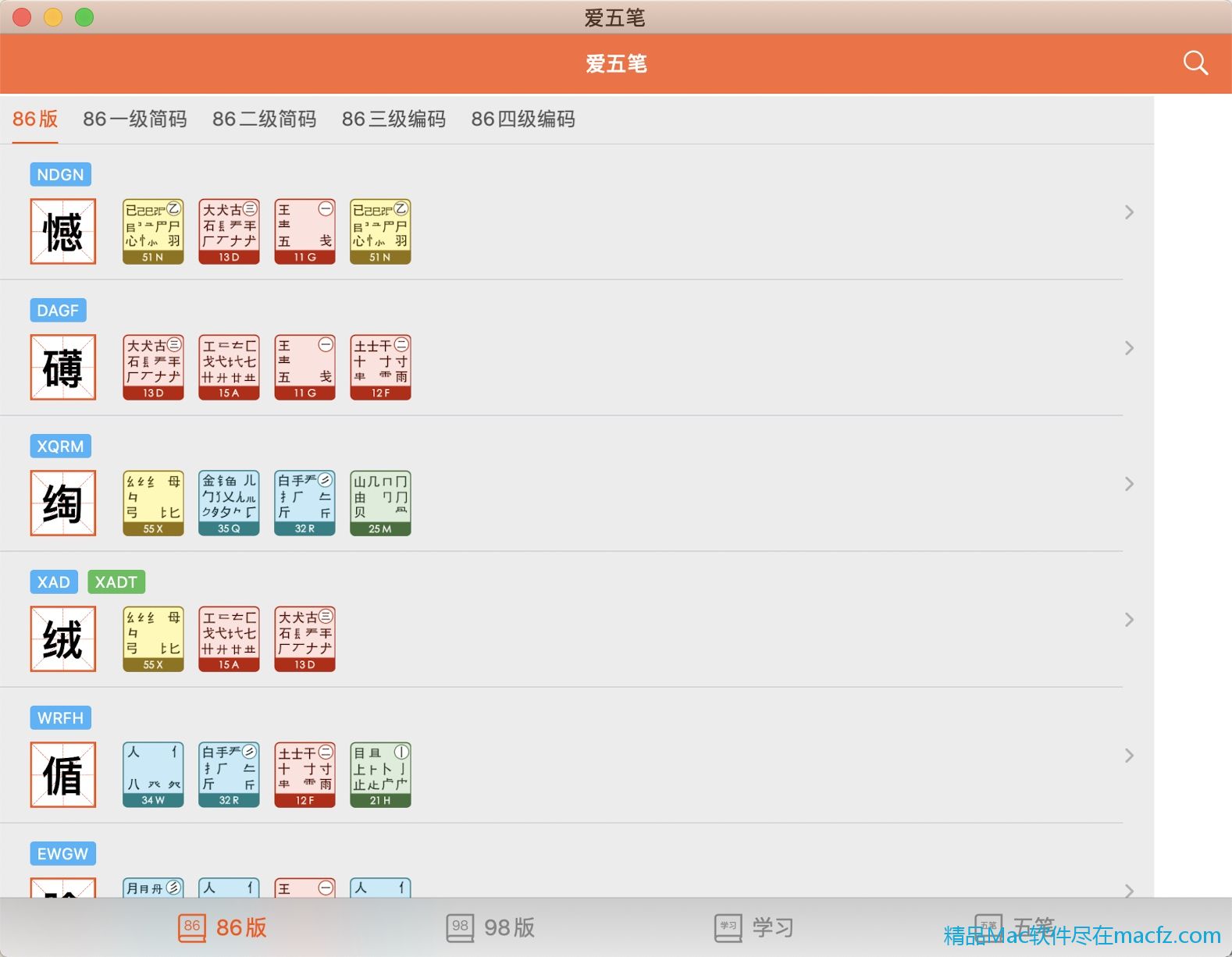Select the 循 character tile
Viewport: 1232px width, 957px height.
pyautogui.click(x=63, y=774)
